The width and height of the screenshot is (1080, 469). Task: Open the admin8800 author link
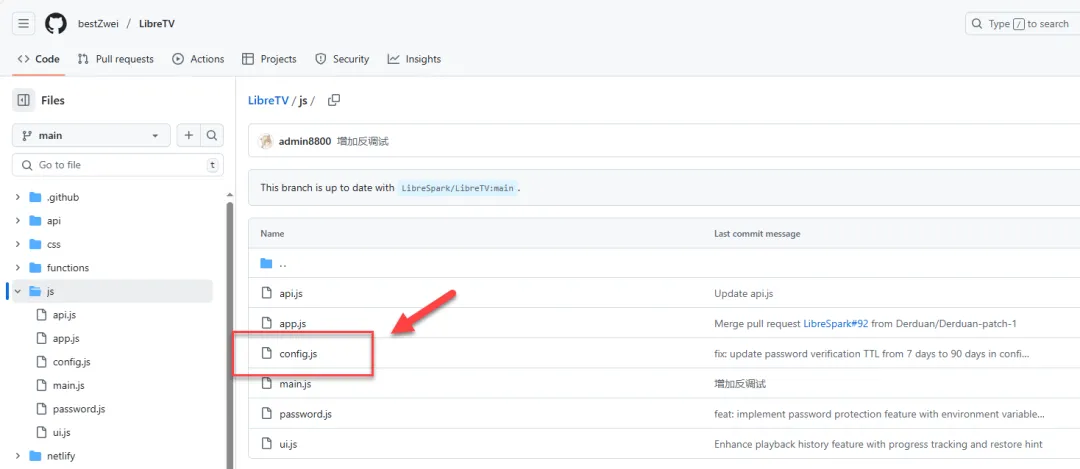(x=304, y=142)
